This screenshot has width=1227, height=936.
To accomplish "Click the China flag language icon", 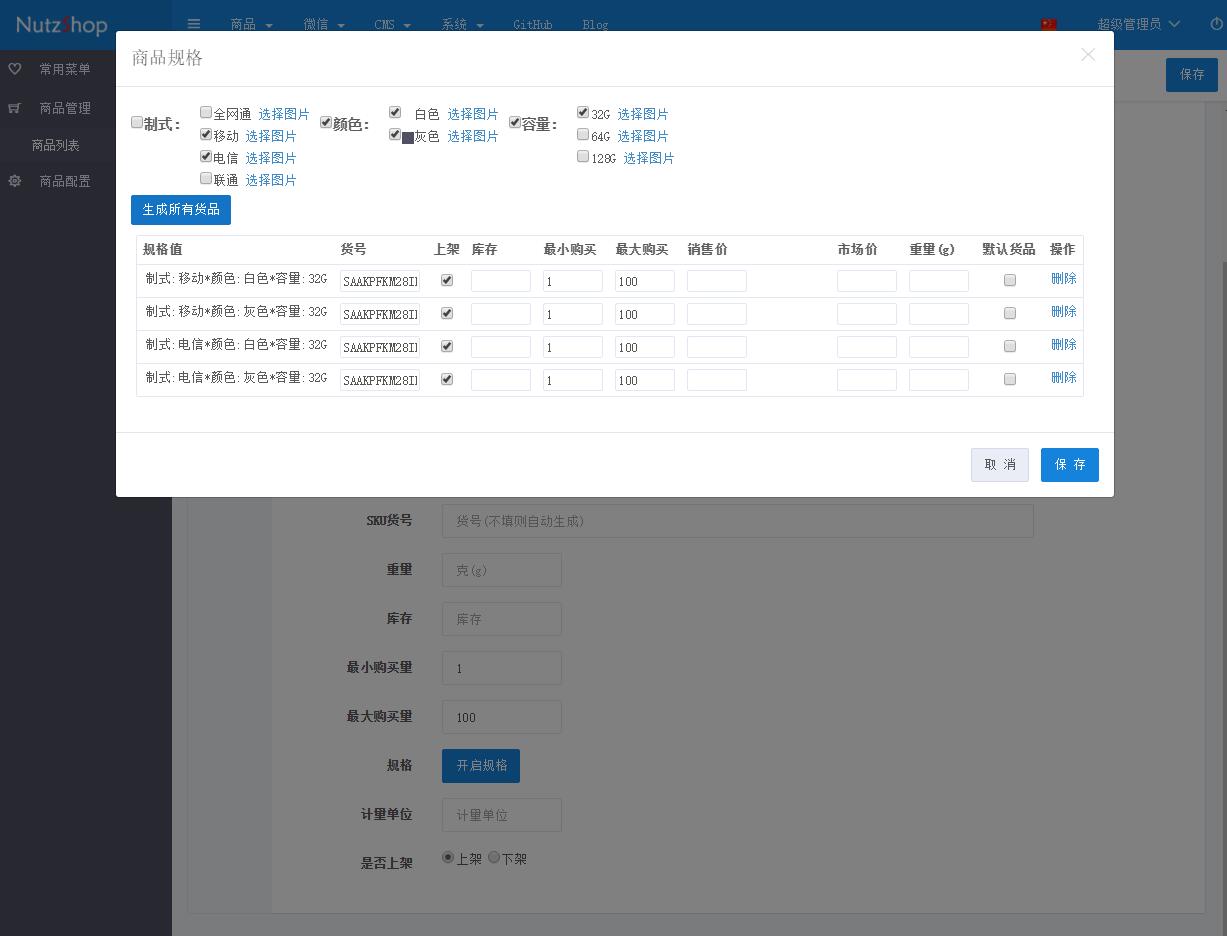I will 1049,24.
